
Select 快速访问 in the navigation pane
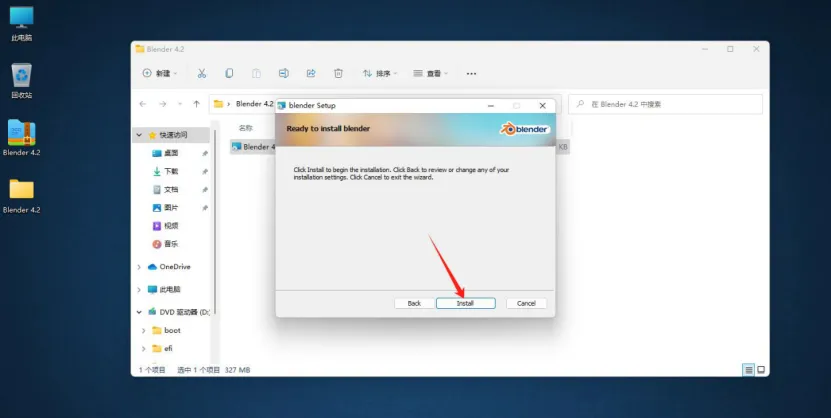point(172,135)
